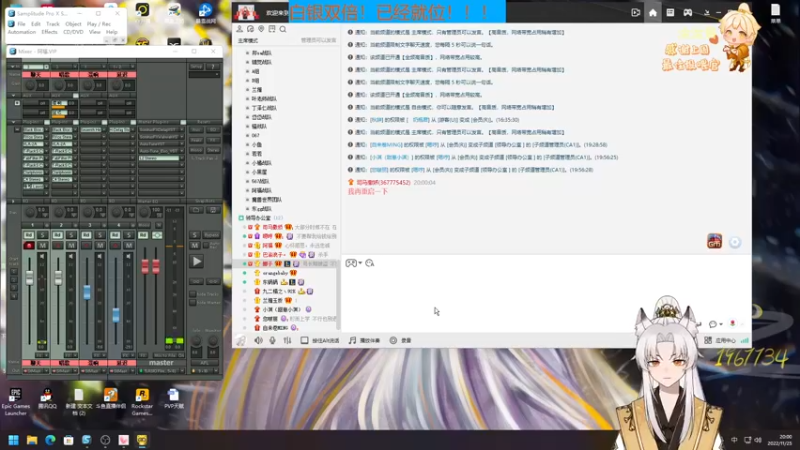Viewport: 800px width, 450px height.
Task: Click the Windows Start button
Action: (13, 440)
